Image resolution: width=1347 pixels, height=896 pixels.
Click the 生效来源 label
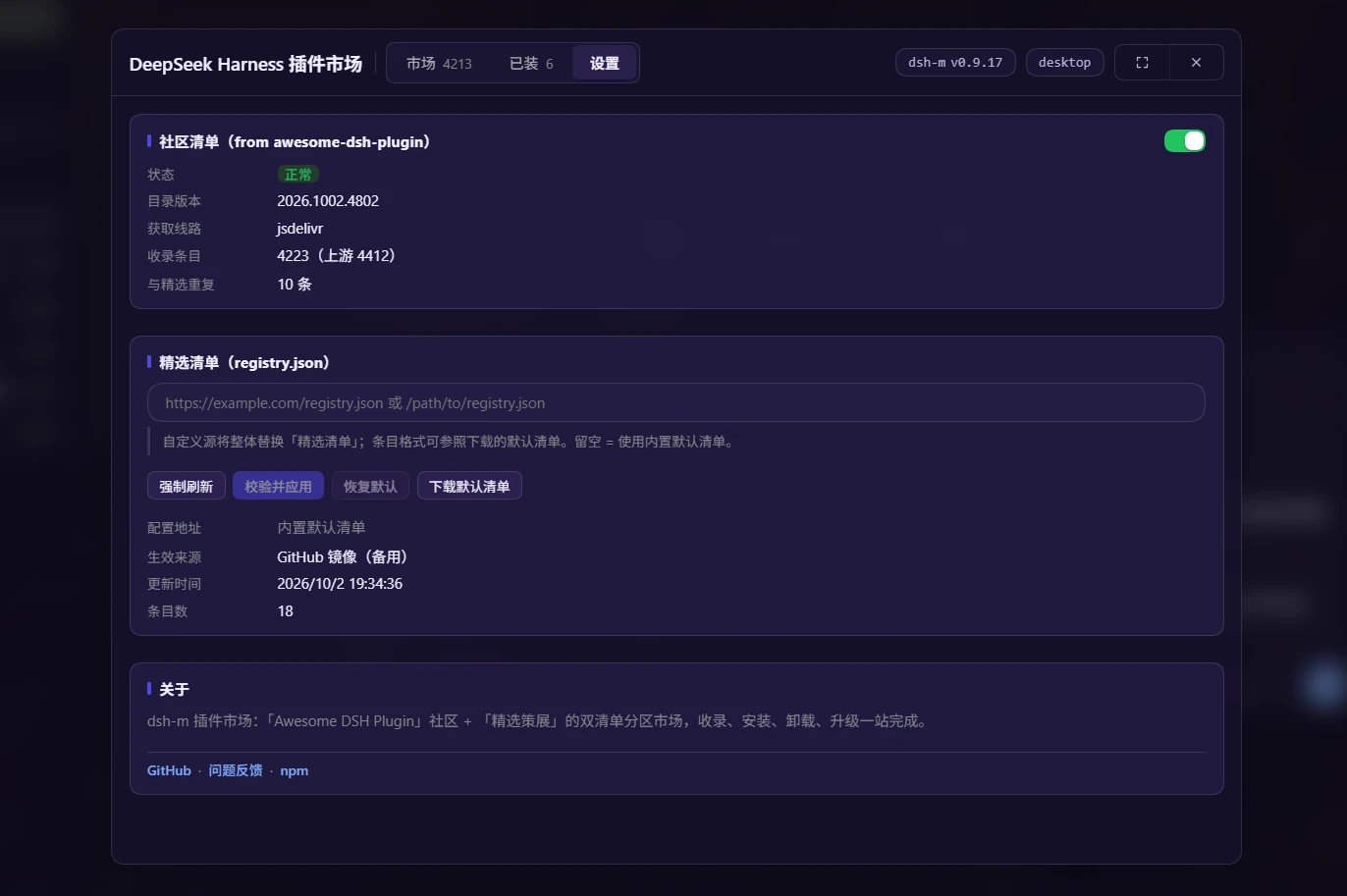pos(175,556)
